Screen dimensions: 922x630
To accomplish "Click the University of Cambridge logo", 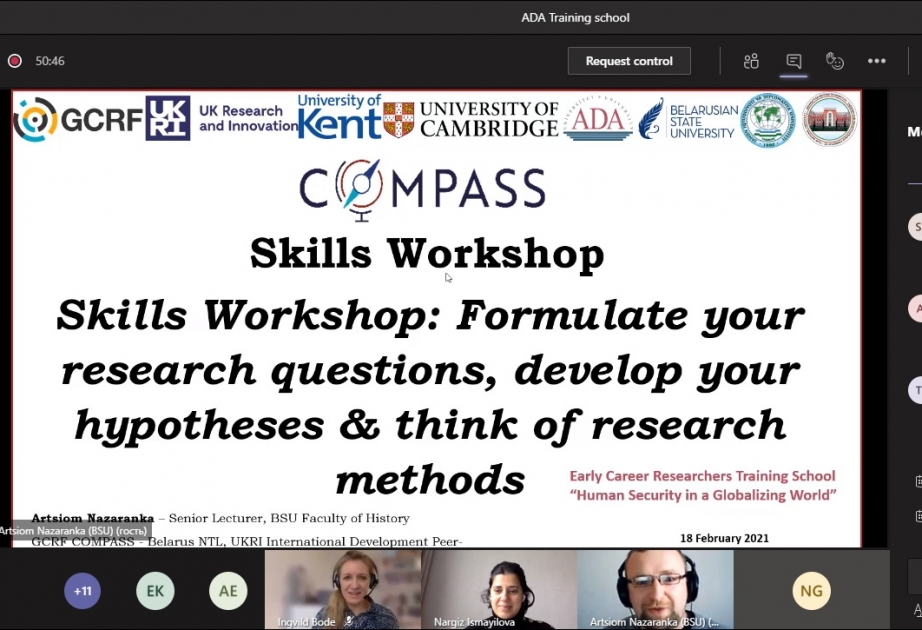I will pyautogui.click(x=470, y=119).
